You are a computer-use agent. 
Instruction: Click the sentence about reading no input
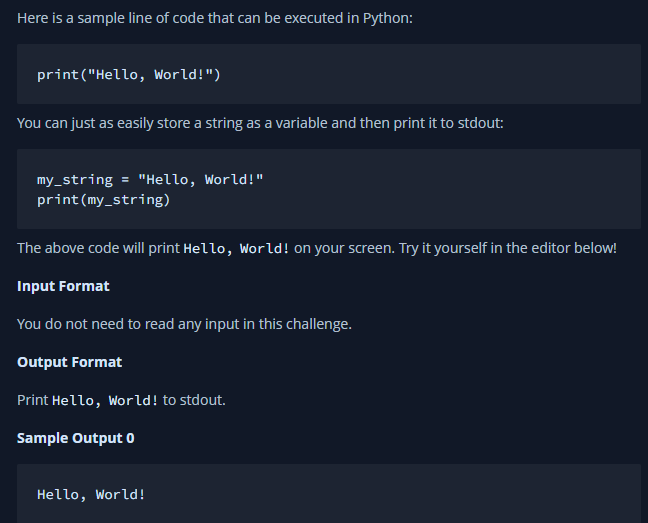click(184, 324)
